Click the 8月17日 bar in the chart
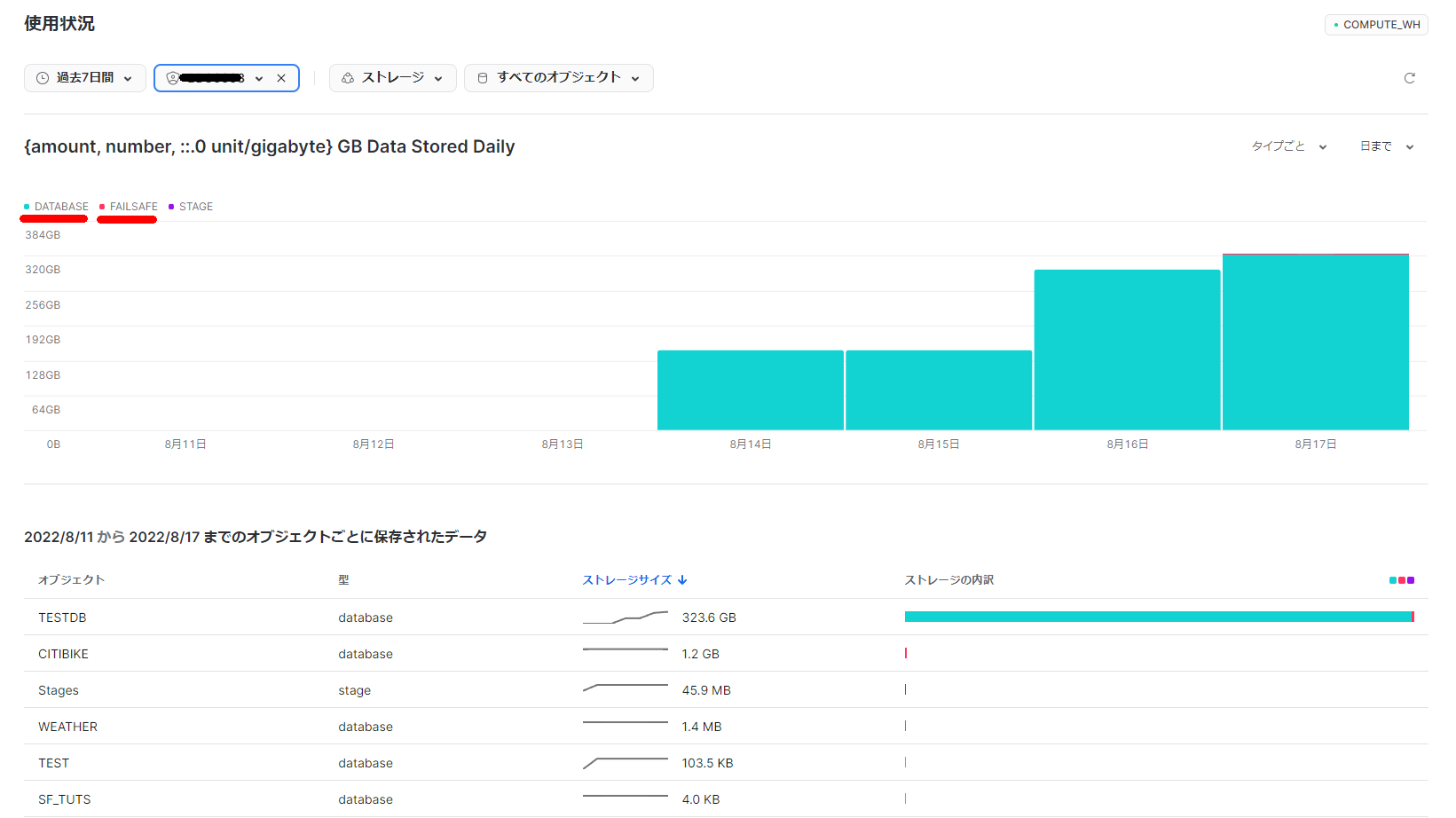Viewport: 1456px width, 818px height. (1316, 342)
